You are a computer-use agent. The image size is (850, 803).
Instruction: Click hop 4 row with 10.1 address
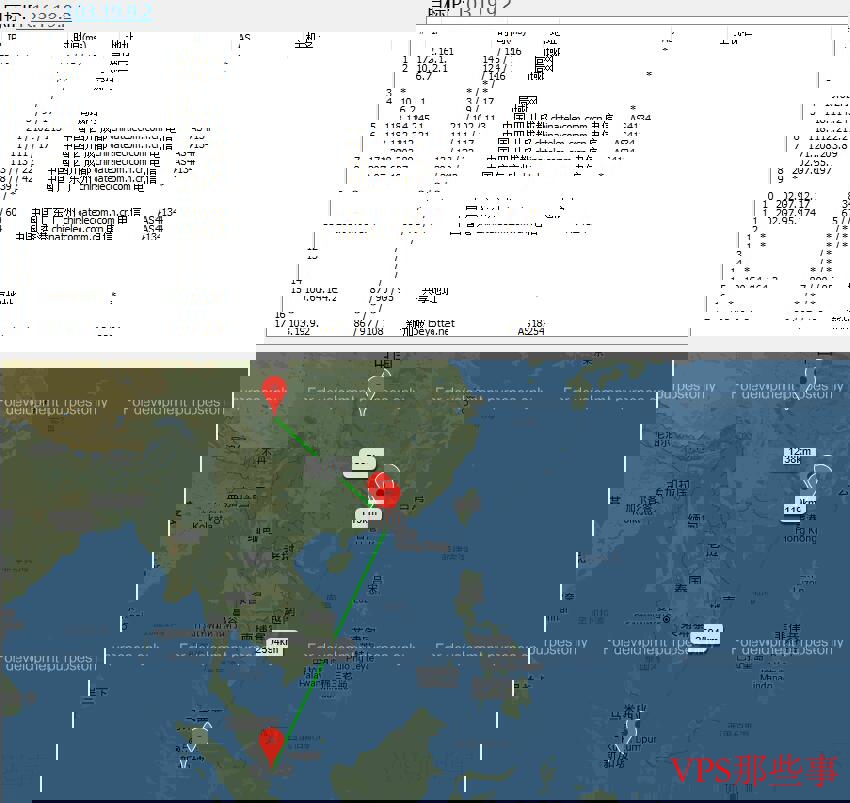(x=450, y=101)
